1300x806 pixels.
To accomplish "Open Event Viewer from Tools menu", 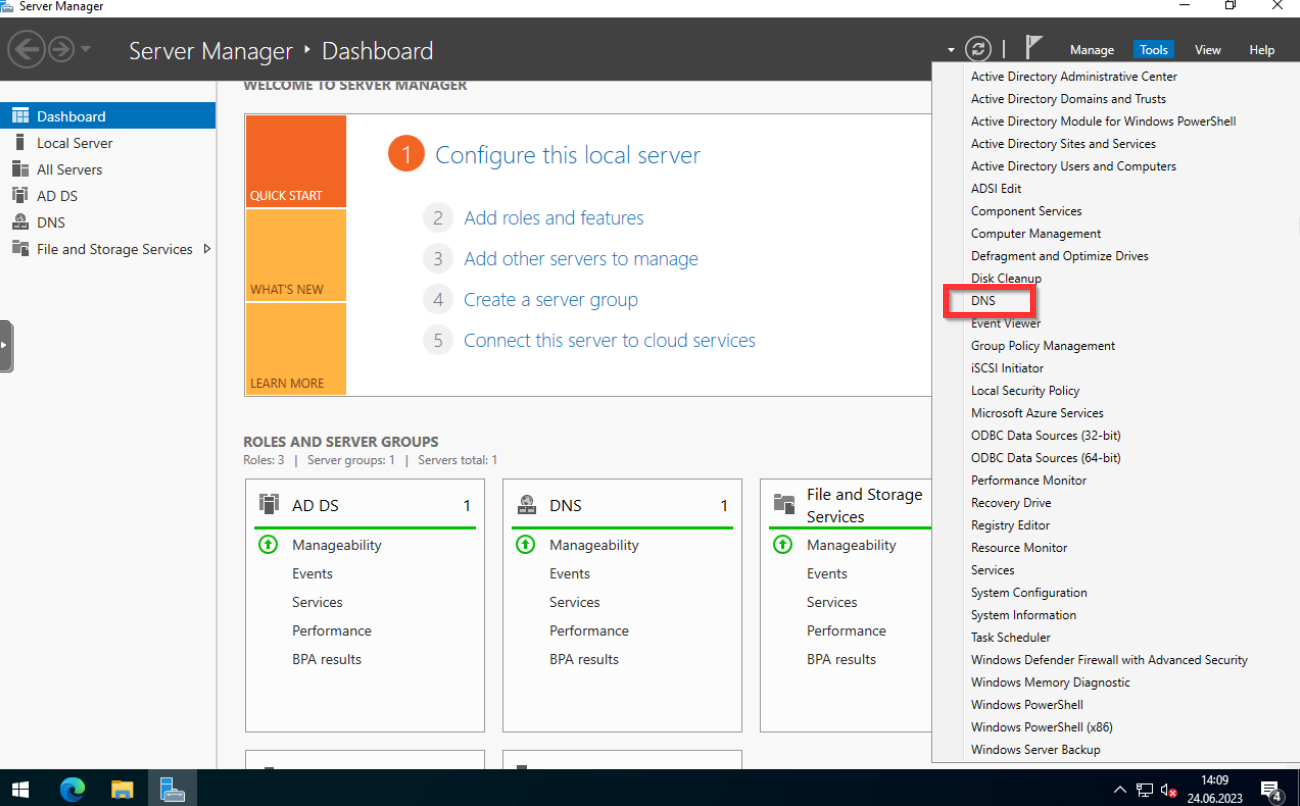I will tap(1006, 323).
